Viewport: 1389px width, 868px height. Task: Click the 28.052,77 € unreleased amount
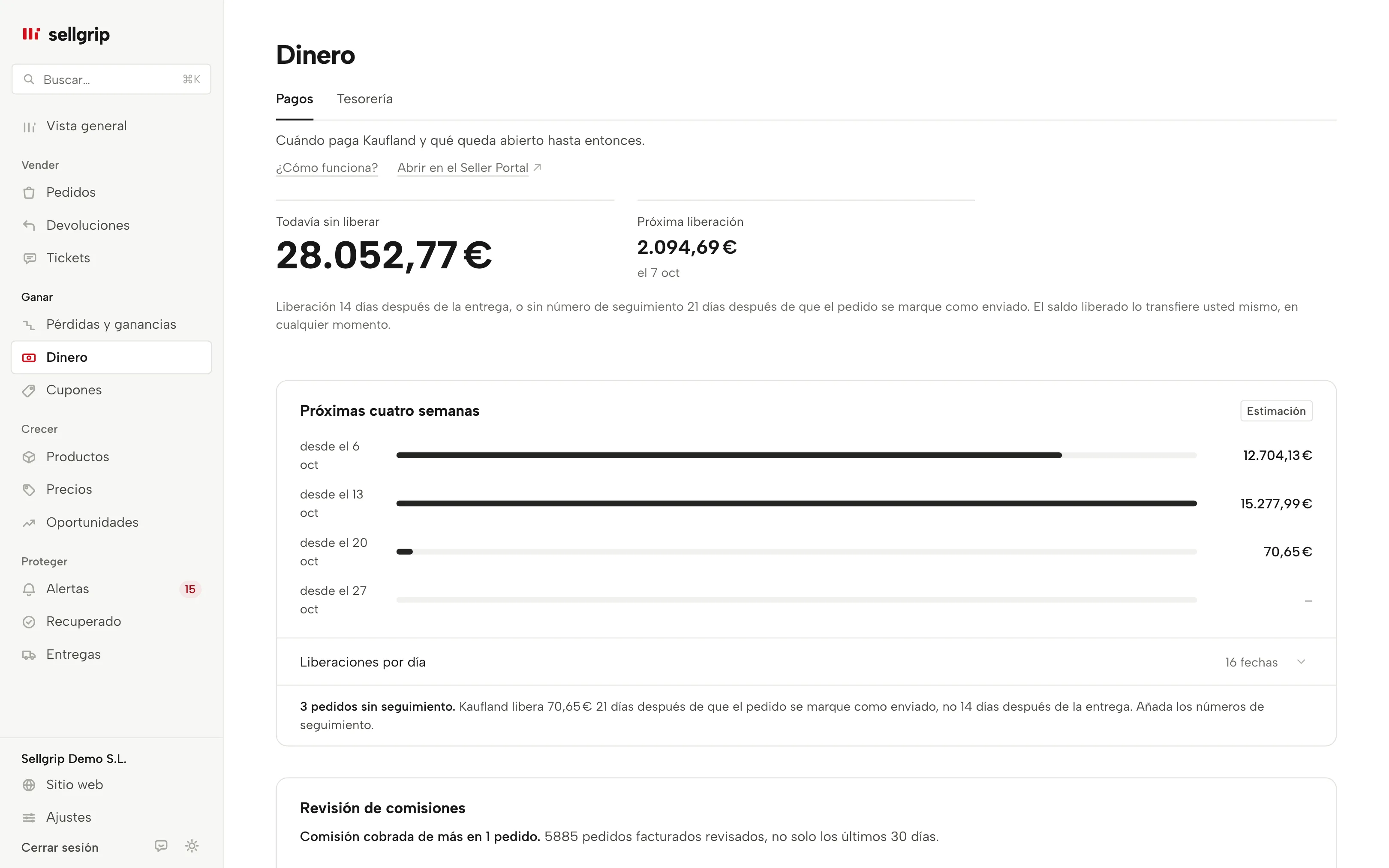coord(384,255)
